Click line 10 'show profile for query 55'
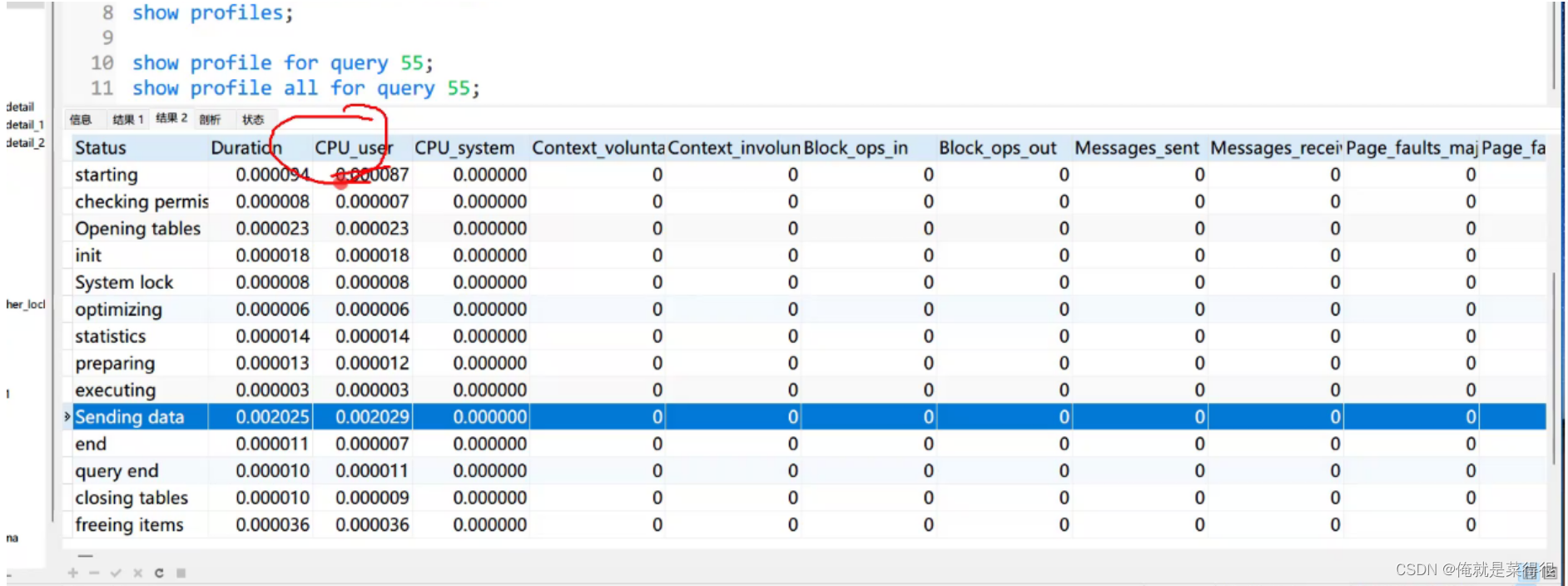 coord(282,63)
